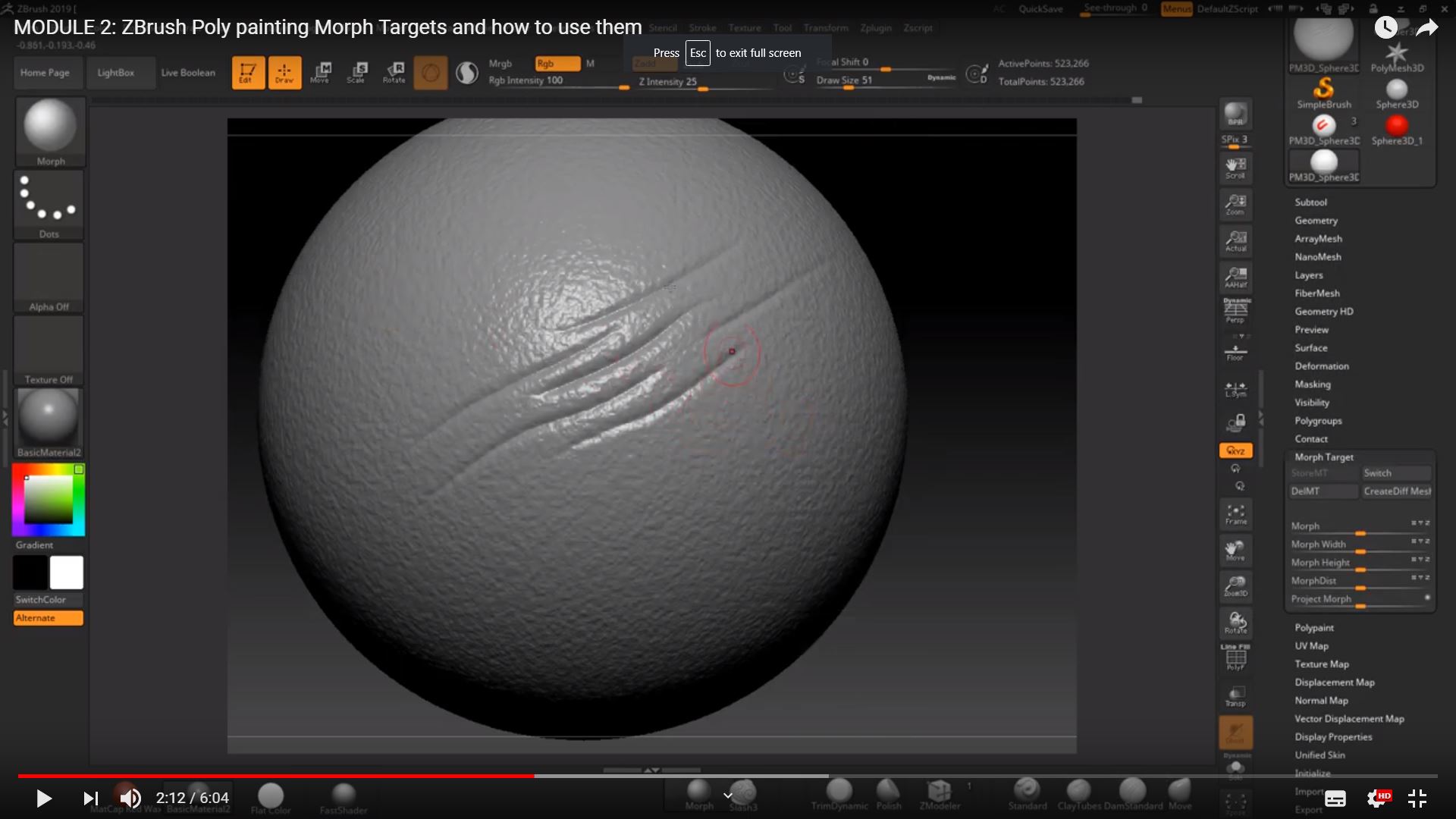Open the BasicMaterial2 material selector
The width and height of the screenshot is (1456, 819).
[49, 423]
